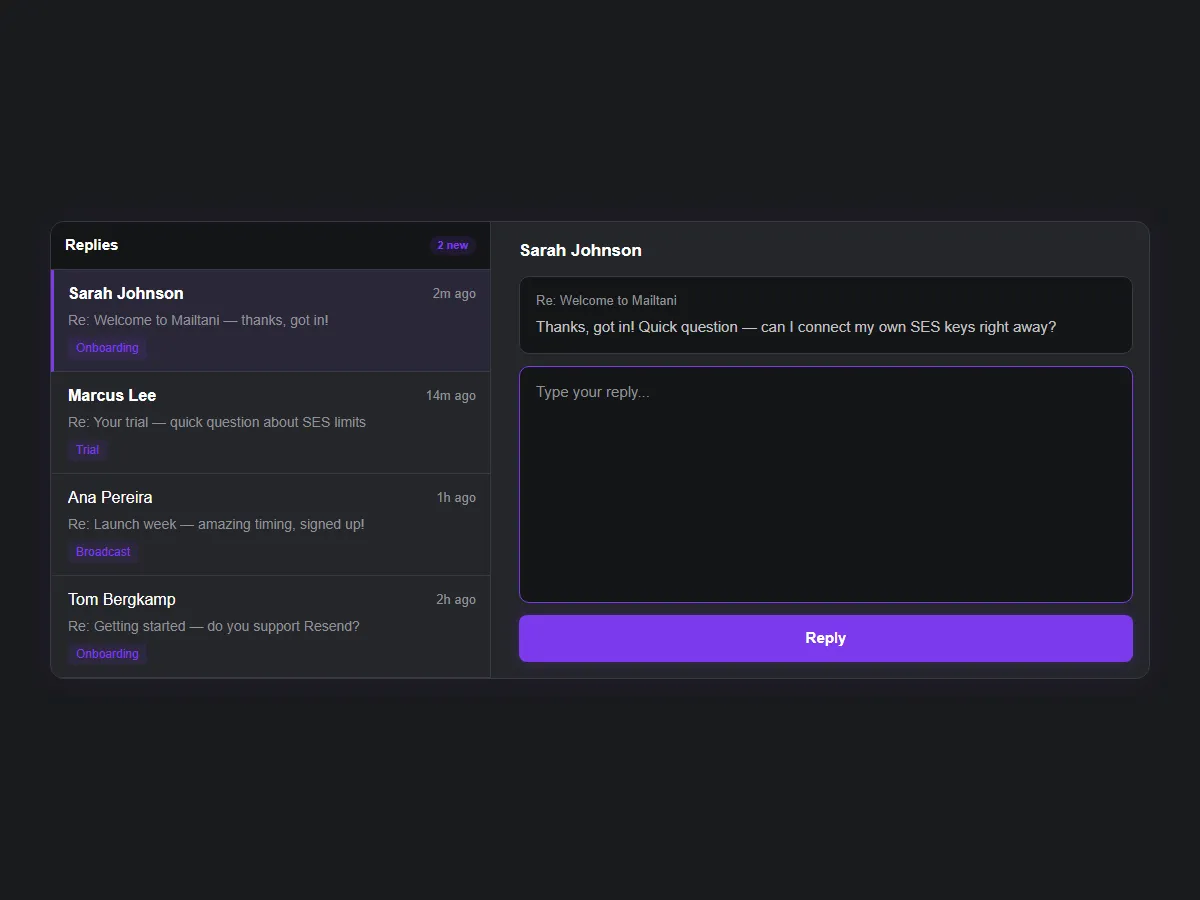This screenshot has height=900, width=1200.
Task: Click the Reply button
Action: click(825, 638)
